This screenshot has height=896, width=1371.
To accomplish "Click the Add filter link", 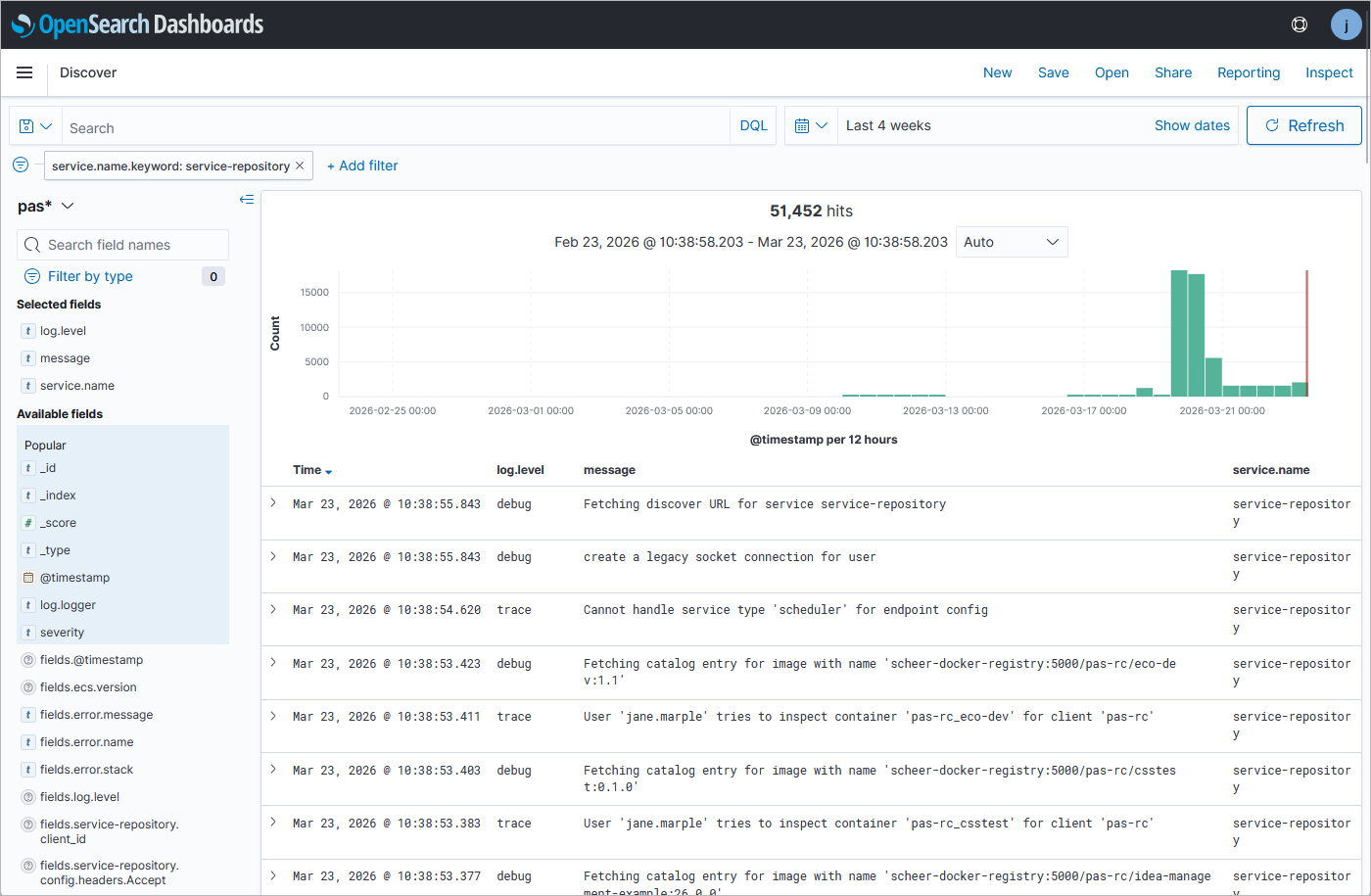I will [362, 165].
